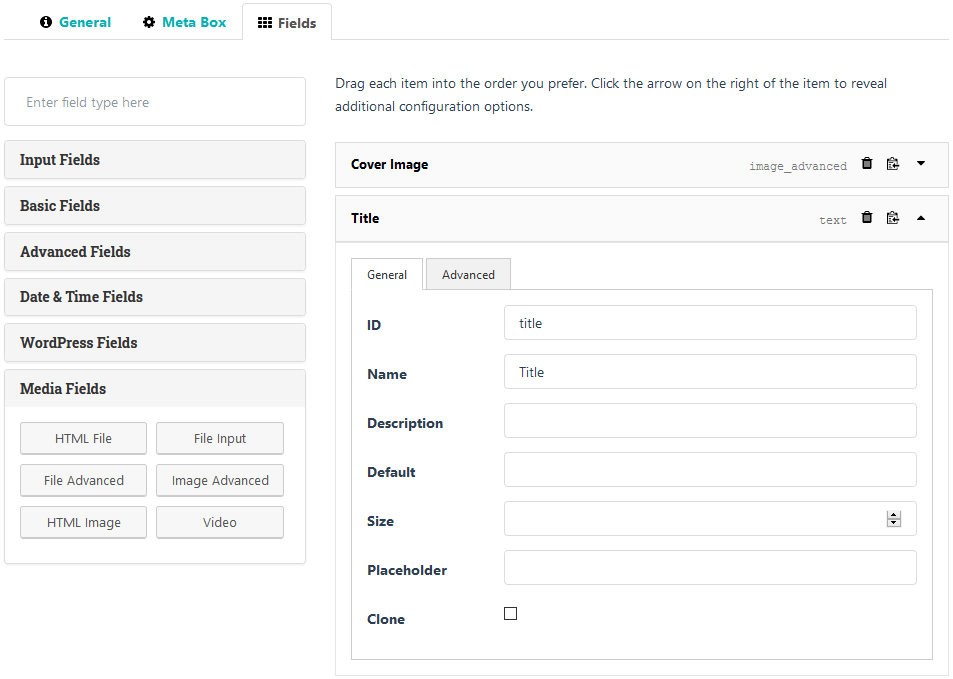Switch to the Meta Box tab
The height and width of the screenshot is (679, 953).
click(x=184, y=22)
